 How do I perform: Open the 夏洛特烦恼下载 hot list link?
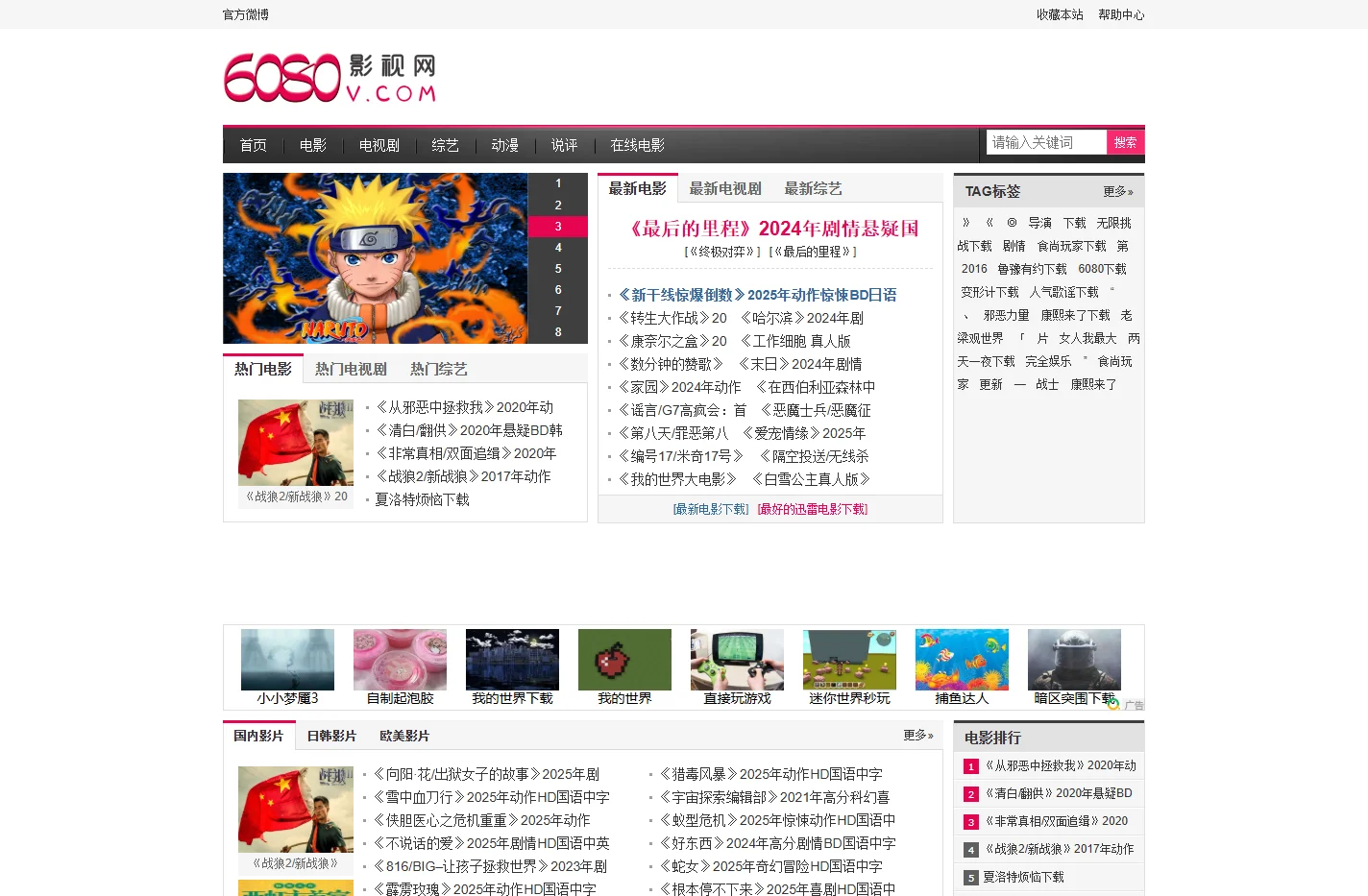(x=422, y=499)
